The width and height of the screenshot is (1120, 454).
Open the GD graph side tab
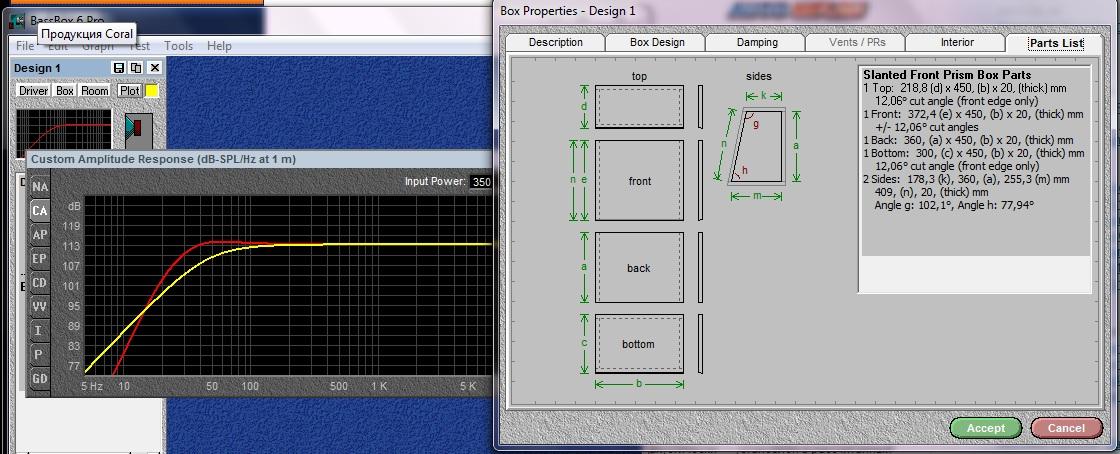(40, 379)
